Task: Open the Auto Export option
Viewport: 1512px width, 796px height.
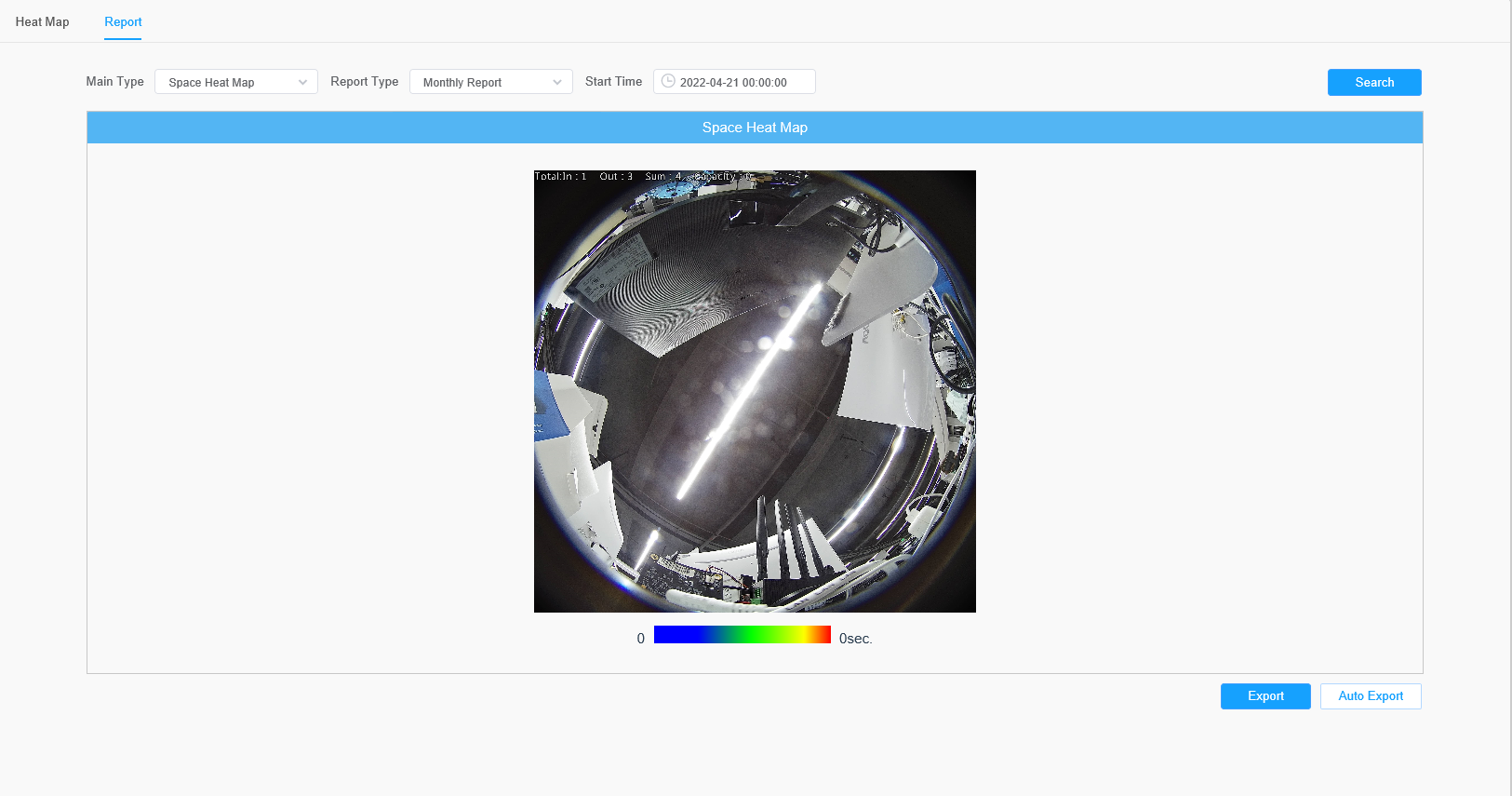Action: point(1371,696)
